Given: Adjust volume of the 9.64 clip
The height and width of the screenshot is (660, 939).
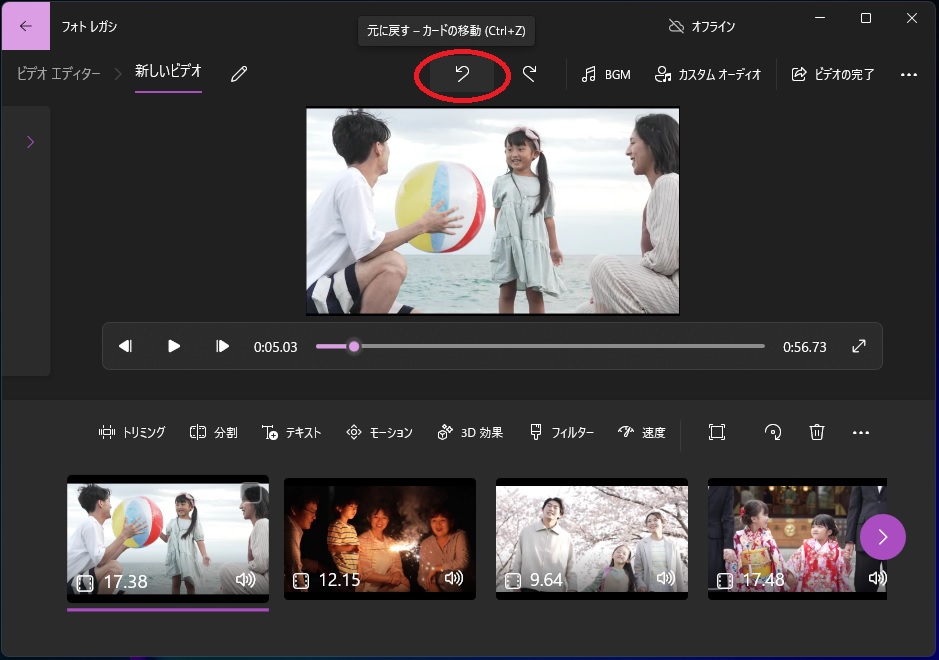Looking at the screenshot, I should [x=665, y=578].
